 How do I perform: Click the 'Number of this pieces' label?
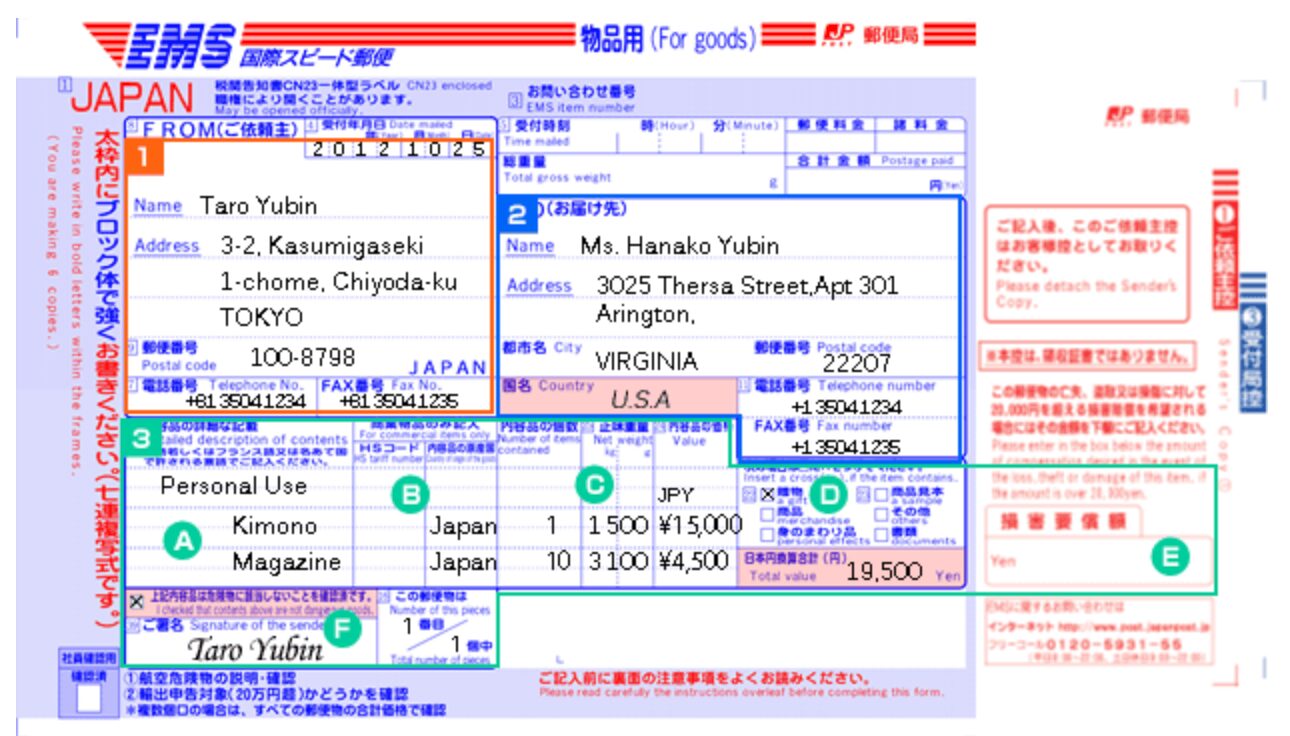click(438, 611)
